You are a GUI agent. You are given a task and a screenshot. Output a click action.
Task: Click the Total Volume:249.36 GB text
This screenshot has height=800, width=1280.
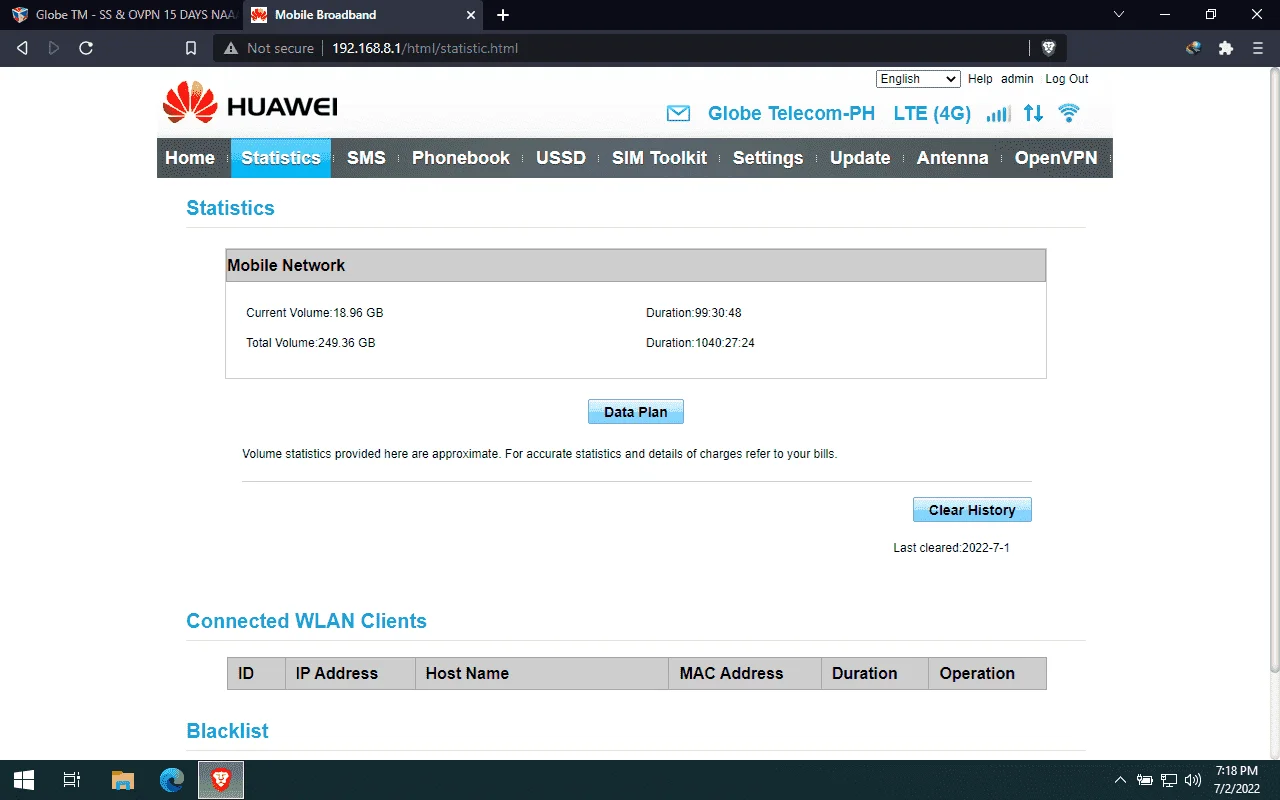click(311, 343)
